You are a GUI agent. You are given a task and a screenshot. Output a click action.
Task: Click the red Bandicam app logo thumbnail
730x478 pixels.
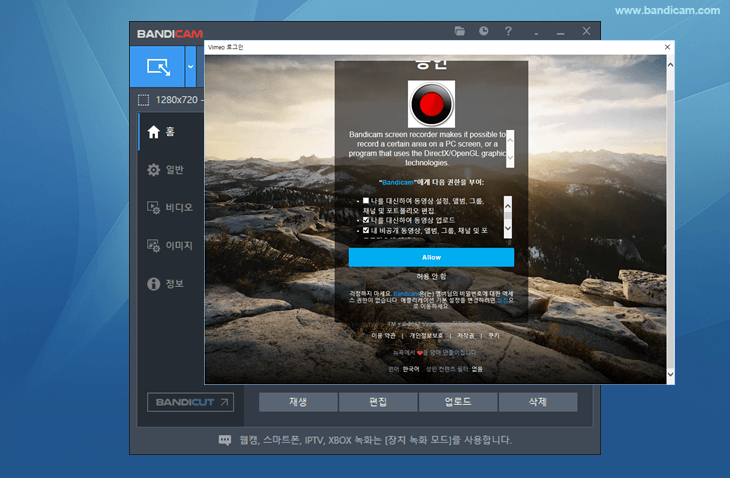coord(431,104)
